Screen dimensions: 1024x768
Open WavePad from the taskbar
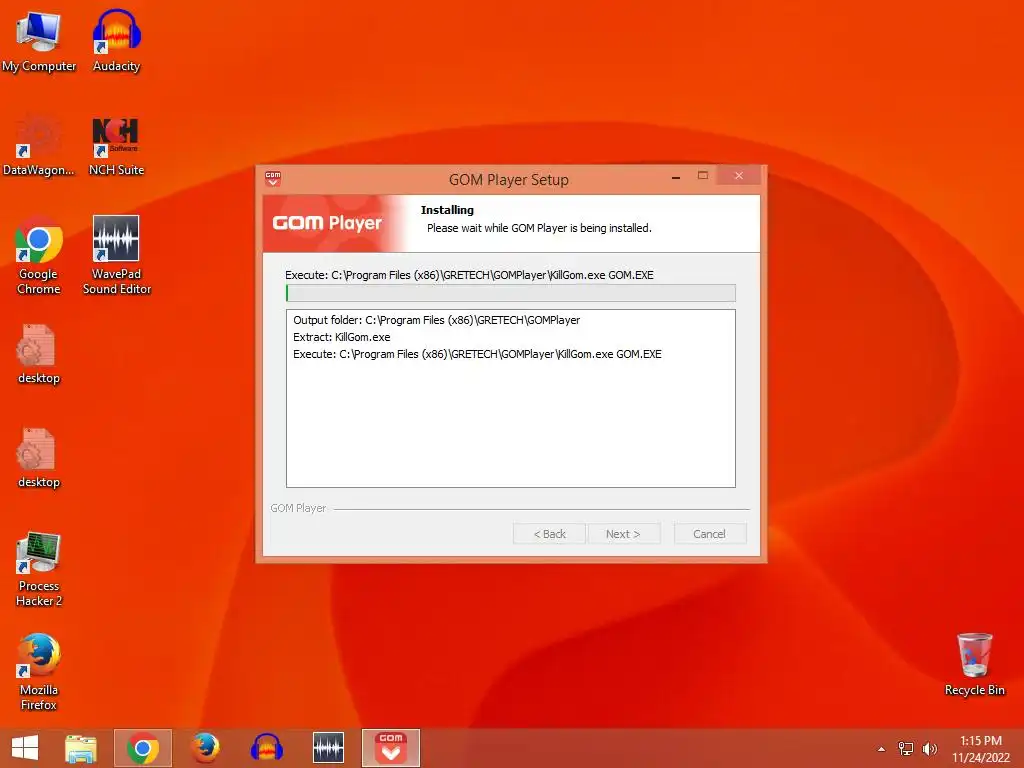point(328,748)
